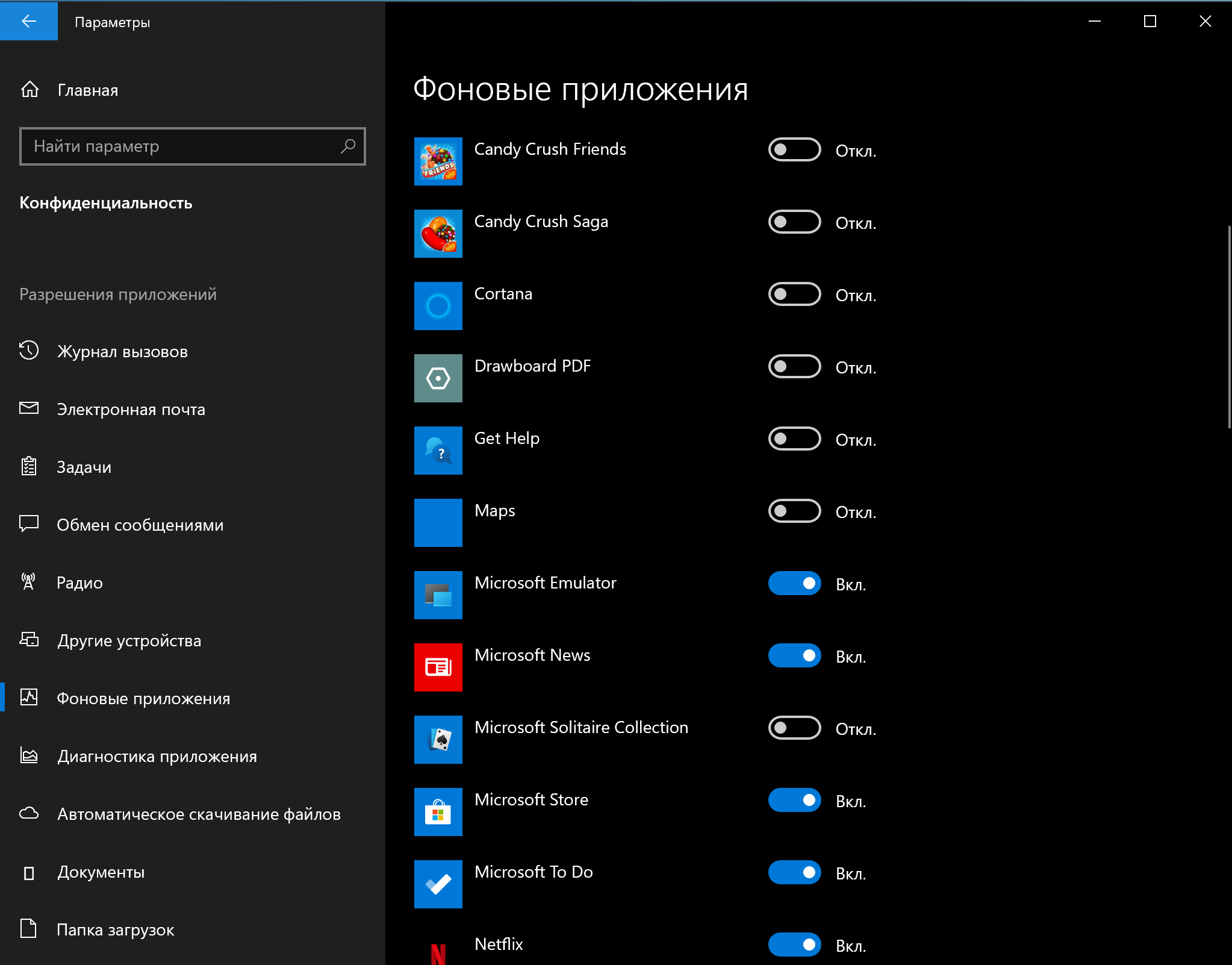This screenshot has height=965, width=1232.
Task: Click the Microsoft Store bag icon
Action: (x=438, y=812)
